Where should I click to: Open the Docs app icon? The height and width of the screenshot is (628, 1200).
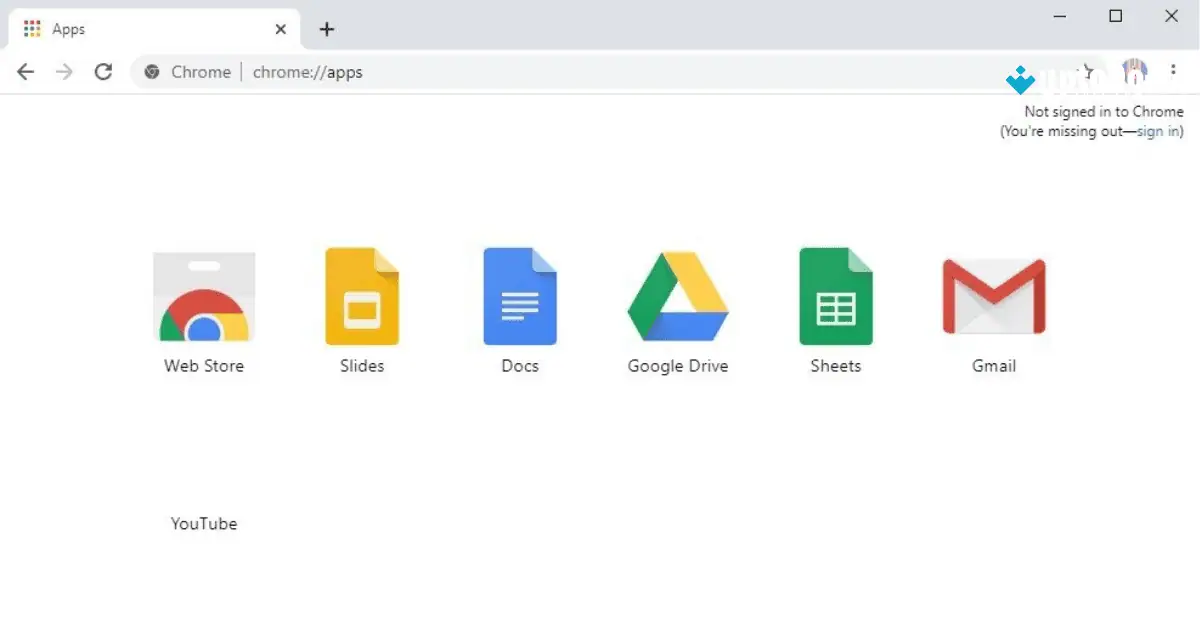click(519, 295)
